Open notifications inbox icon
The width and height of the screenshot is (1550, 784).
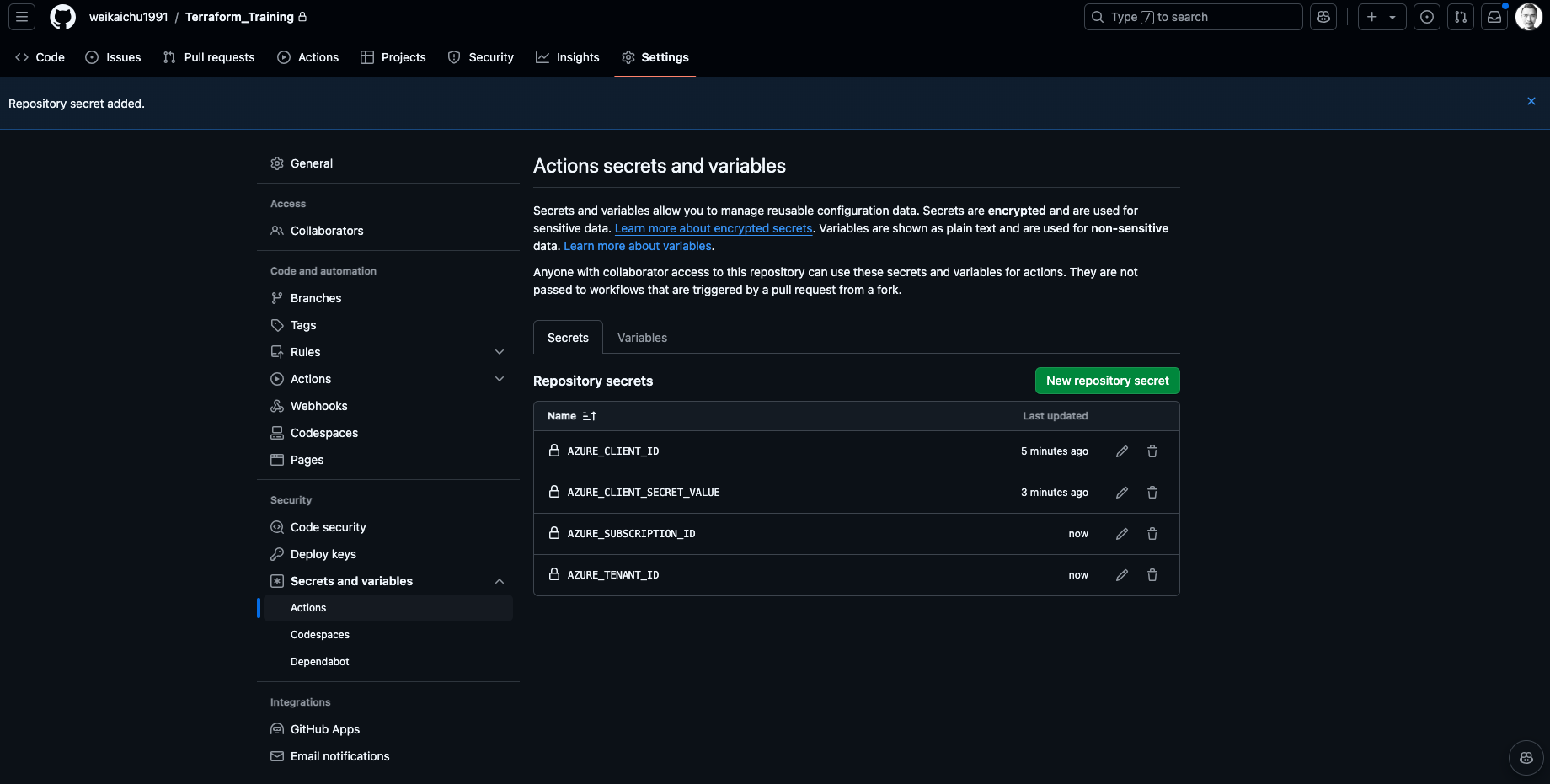tap(1494, 17)
